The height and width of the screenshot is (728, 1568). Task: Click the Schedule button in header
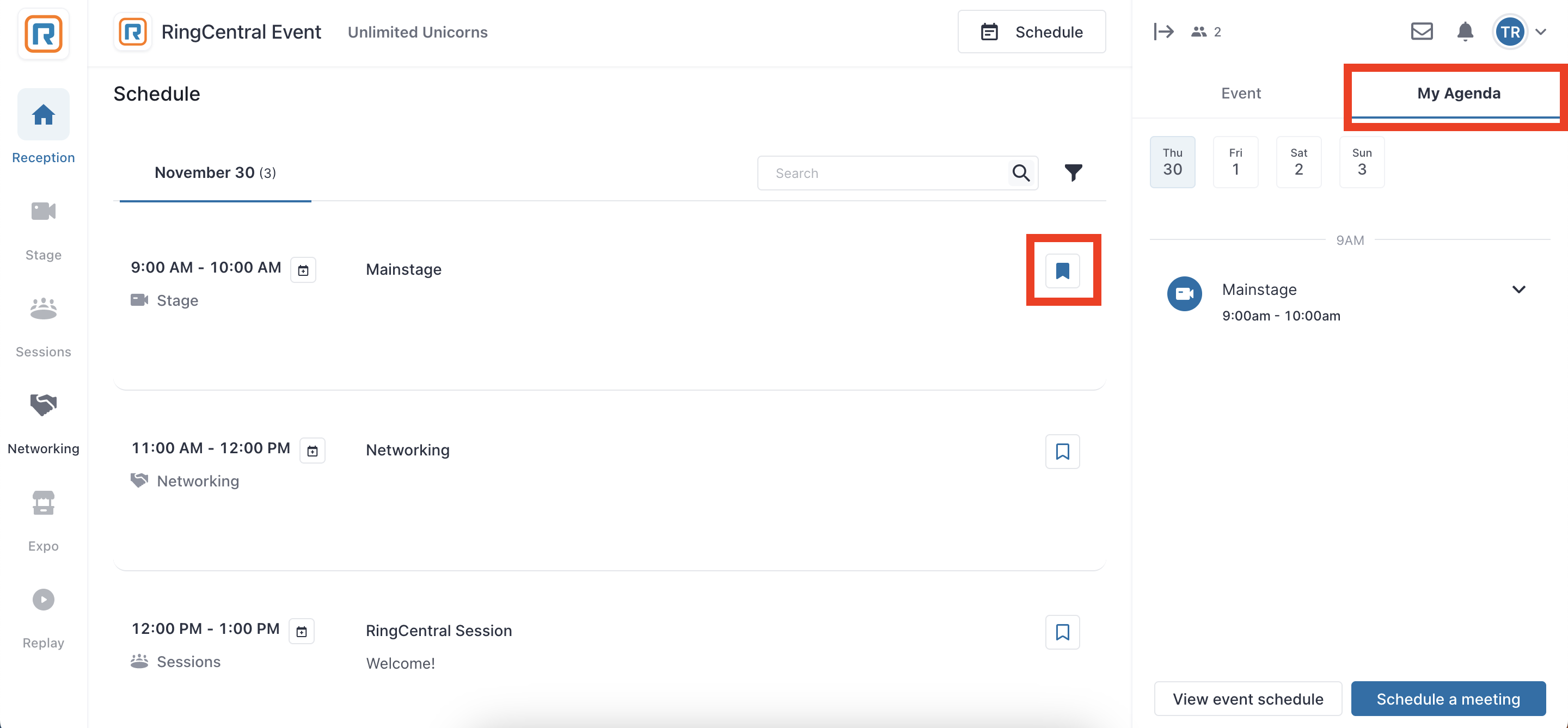click(x=1031, y=32)
